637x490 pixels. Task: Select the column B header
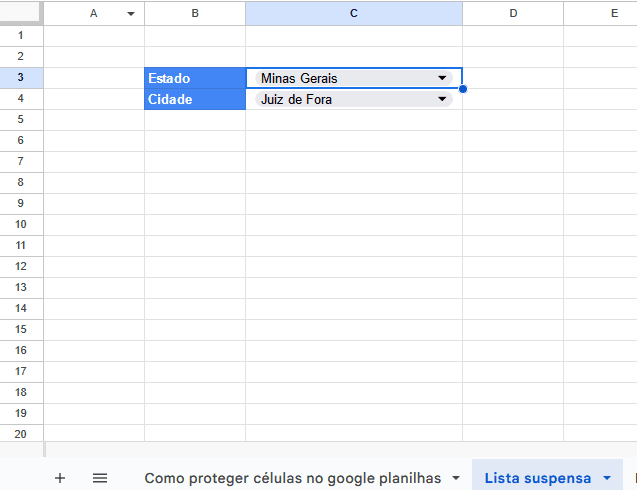point(194,13)
